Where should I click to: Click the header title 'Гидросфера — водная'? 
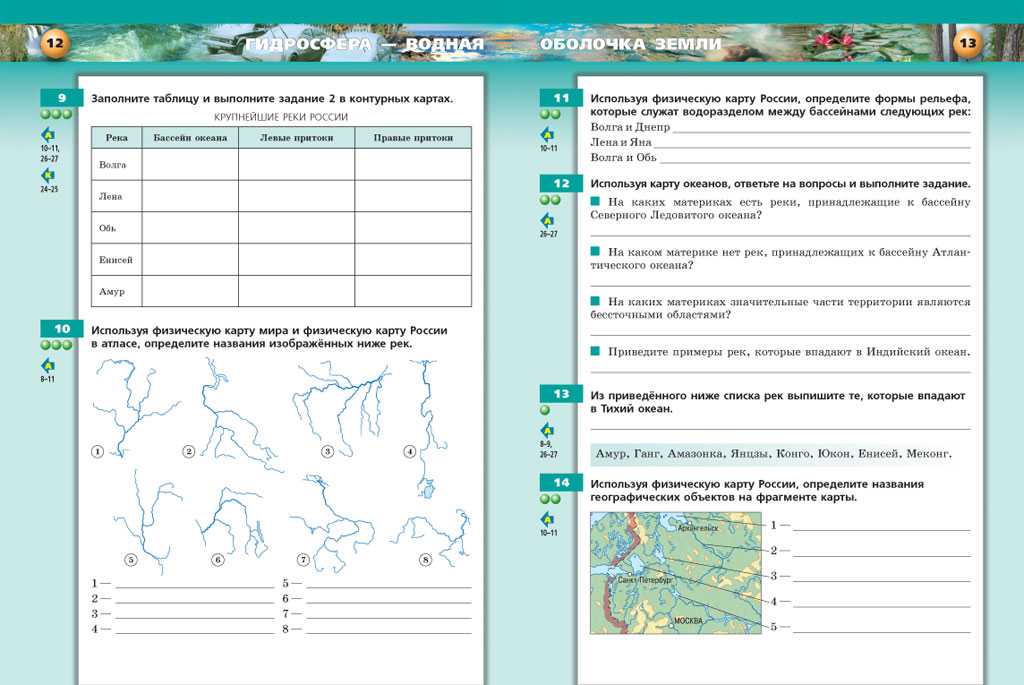point(364,44)
